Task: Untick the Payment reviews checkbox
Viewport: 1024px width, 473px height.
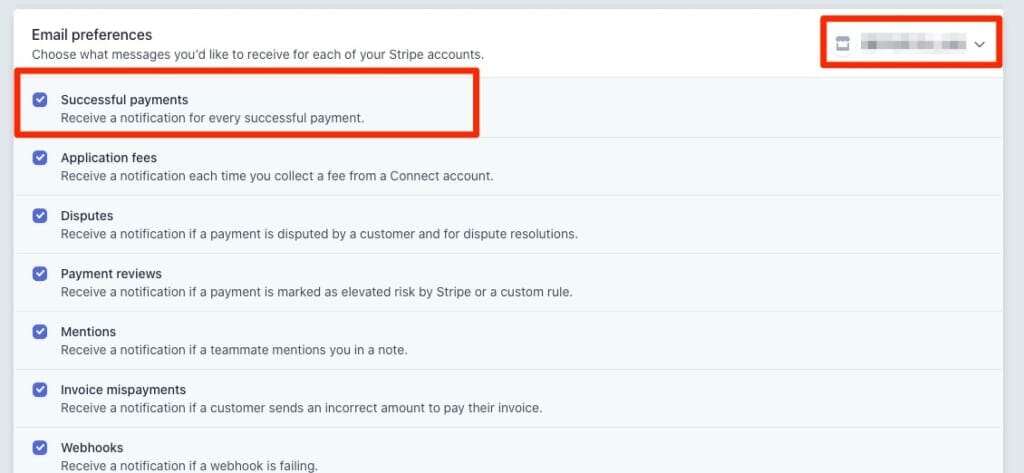Action: (40, 274)
